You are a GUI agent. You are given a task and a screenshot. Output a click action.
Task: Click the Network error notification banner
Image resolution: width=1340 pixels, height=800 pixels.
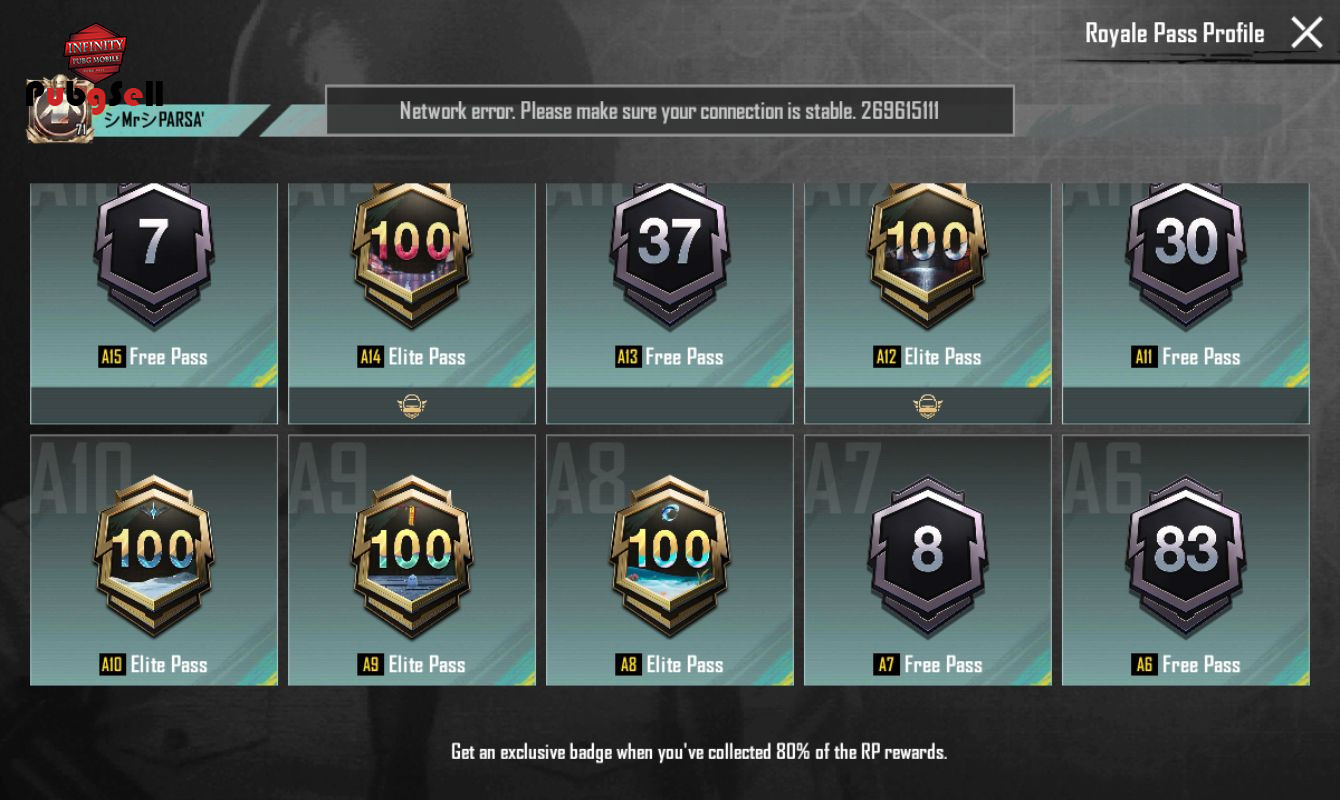(670, 110)
